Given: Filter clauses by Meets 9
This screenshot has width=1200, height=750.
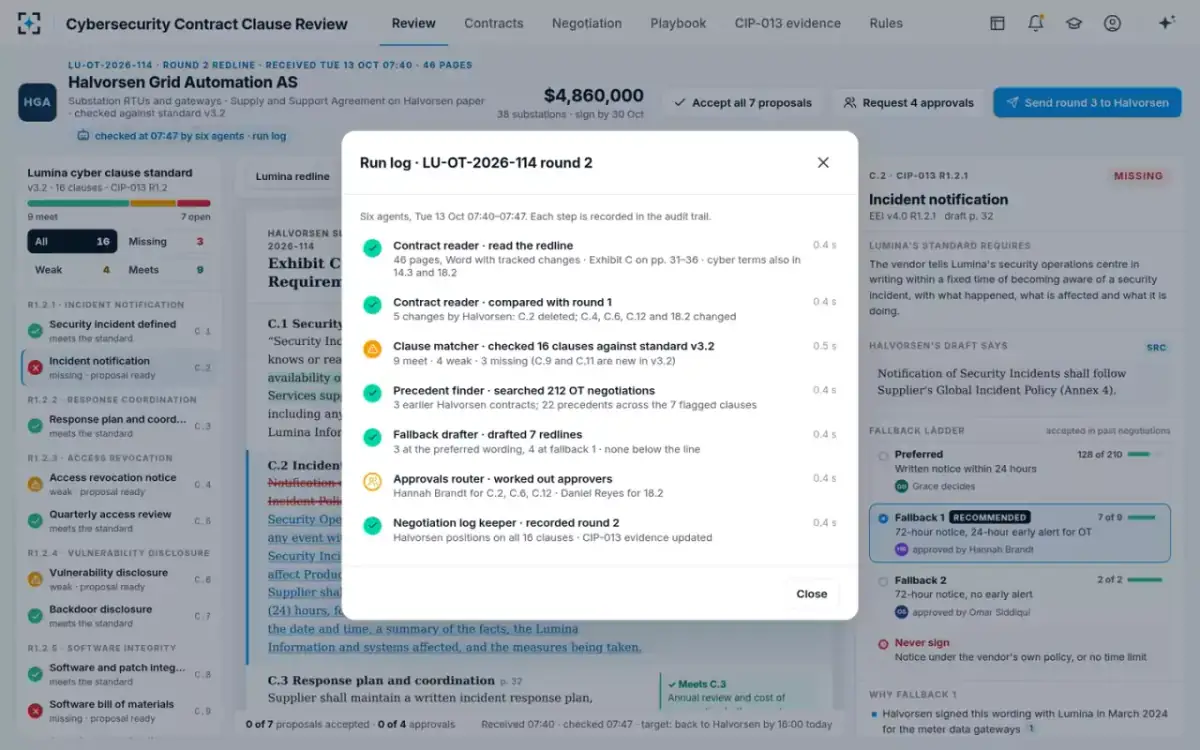Looking at the screenshot, I should pyautogui.click(x=166, y=269).
